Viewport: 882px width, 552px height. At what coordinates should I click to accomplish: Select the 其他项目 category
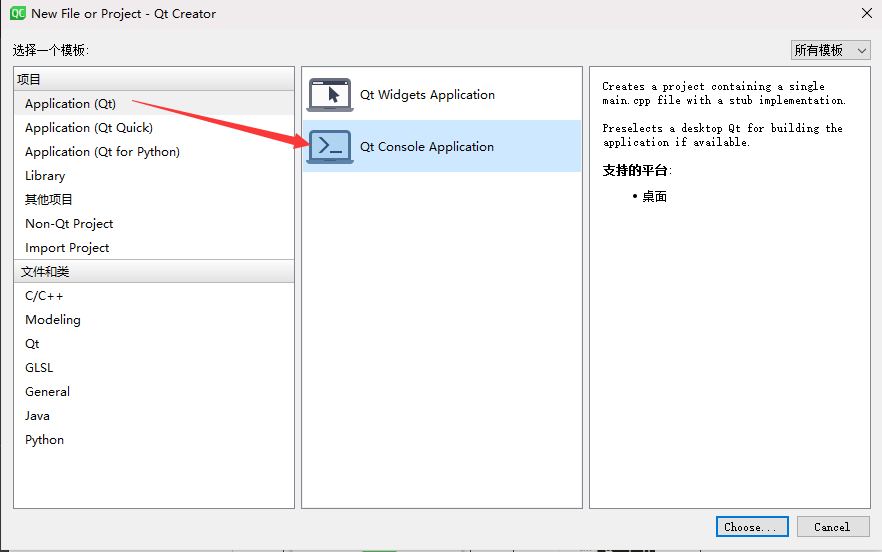coord(154,200)
